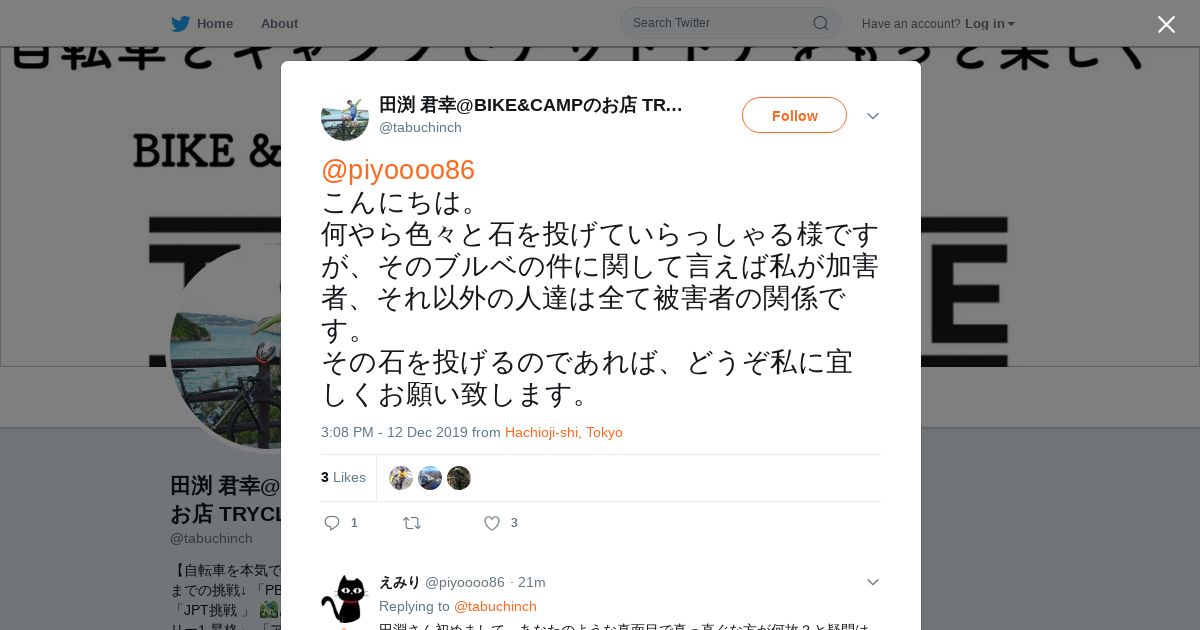Open first liker's avatar thumbnail
Image resolution: width=1200 pixels, height=630 pixels.
tap(401, 478)
